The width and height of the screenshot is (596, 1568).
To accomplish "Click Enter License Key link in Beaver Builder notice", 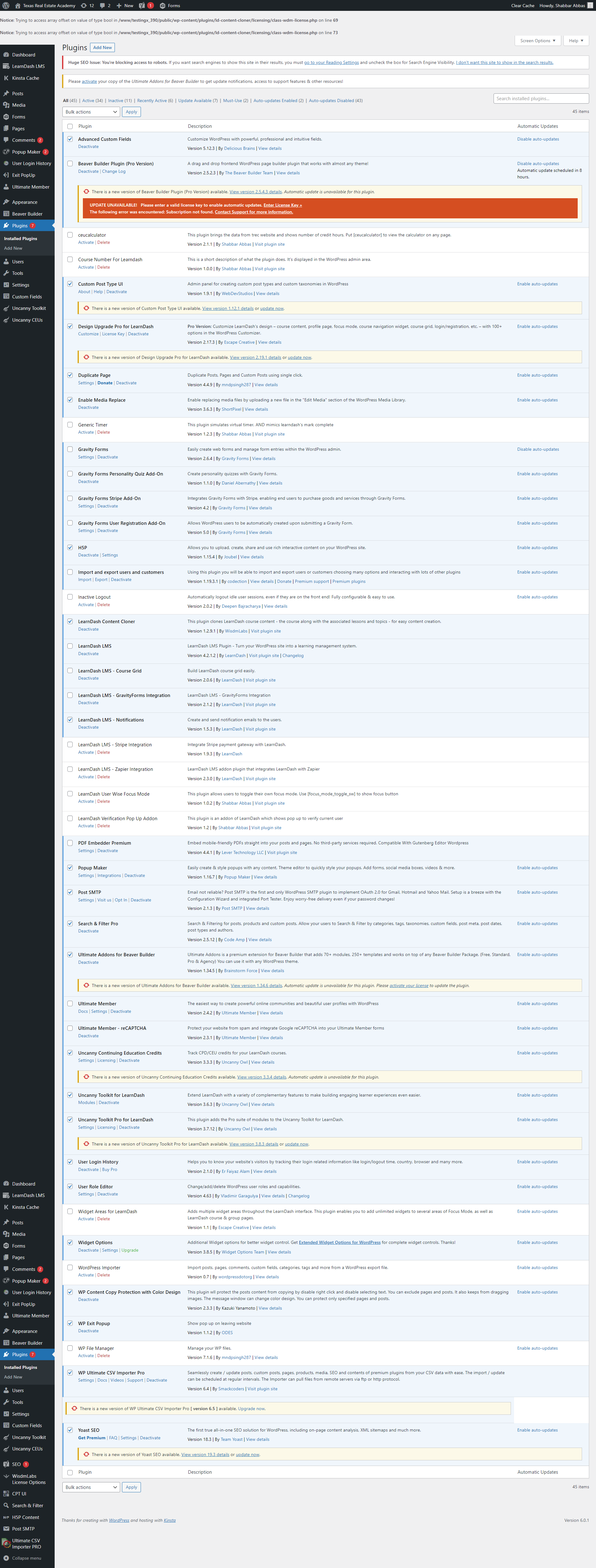I will tap(283, 205).
